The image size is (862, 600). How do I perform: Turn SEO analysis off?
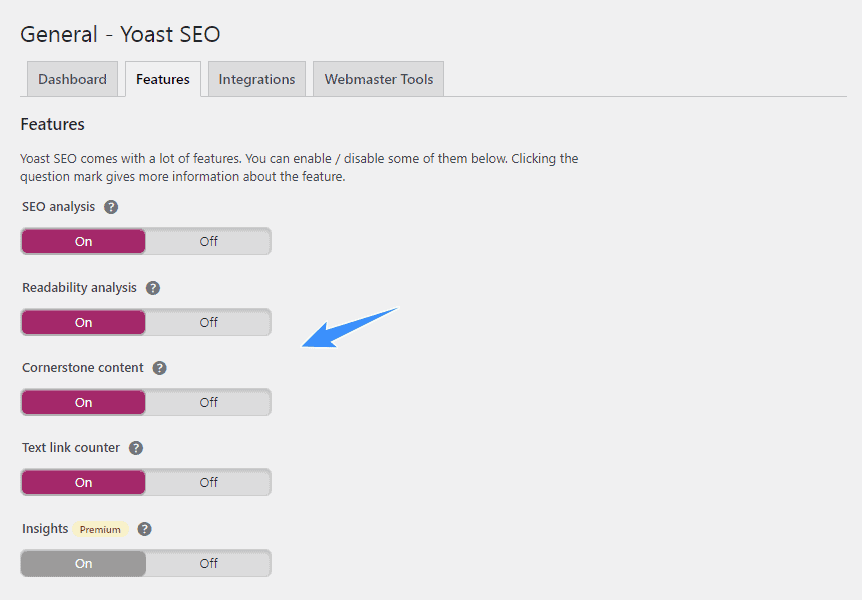point(208,241)
